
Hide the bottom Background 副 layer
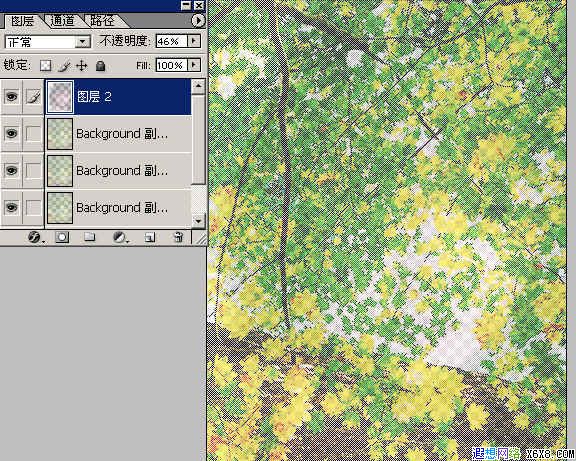pos(11,208)
